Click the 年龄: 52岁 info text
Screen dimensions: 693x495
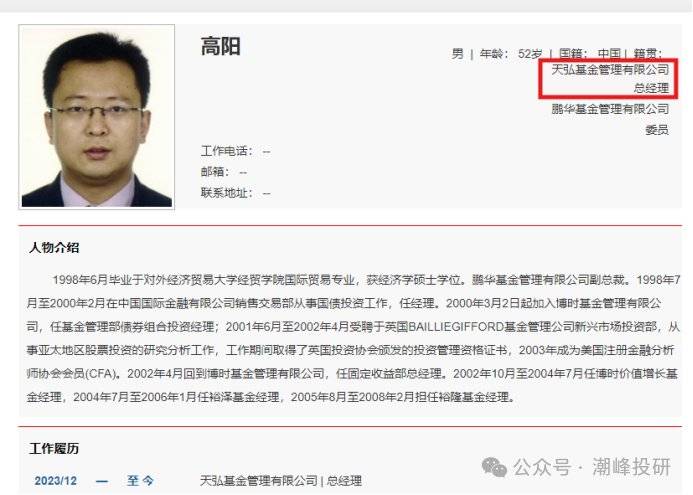point(511,54)
